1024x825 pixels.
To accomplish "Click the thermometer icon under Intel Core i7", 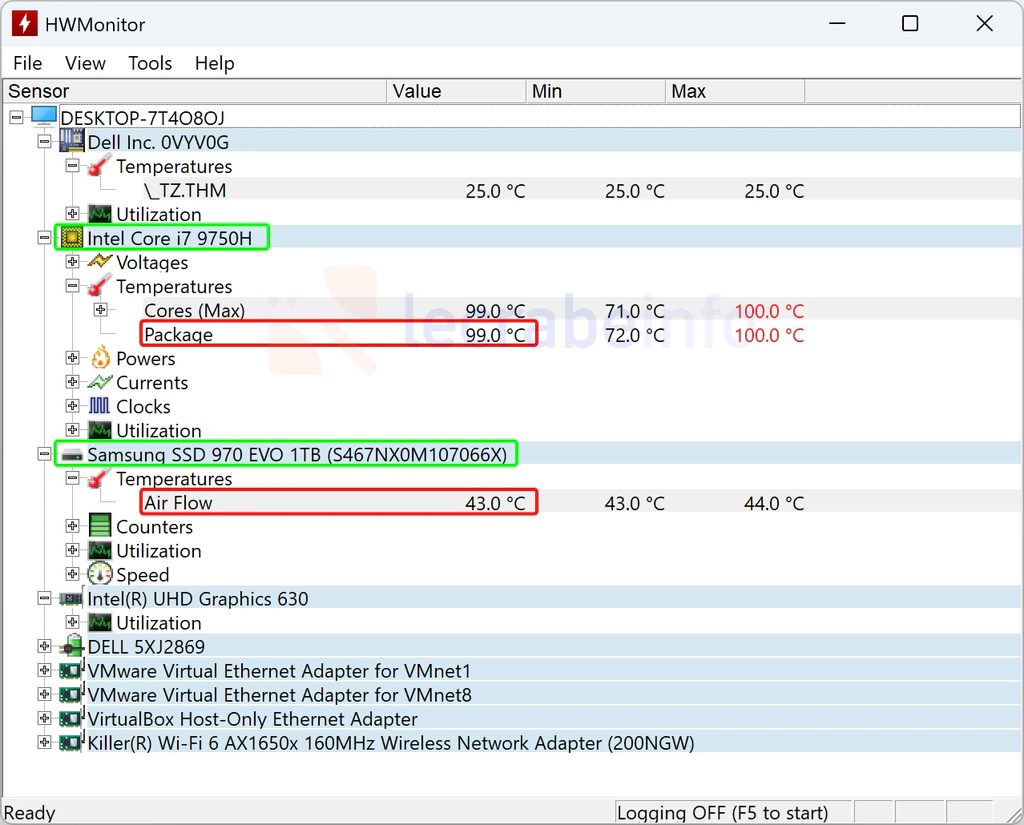I will [99, 286].
